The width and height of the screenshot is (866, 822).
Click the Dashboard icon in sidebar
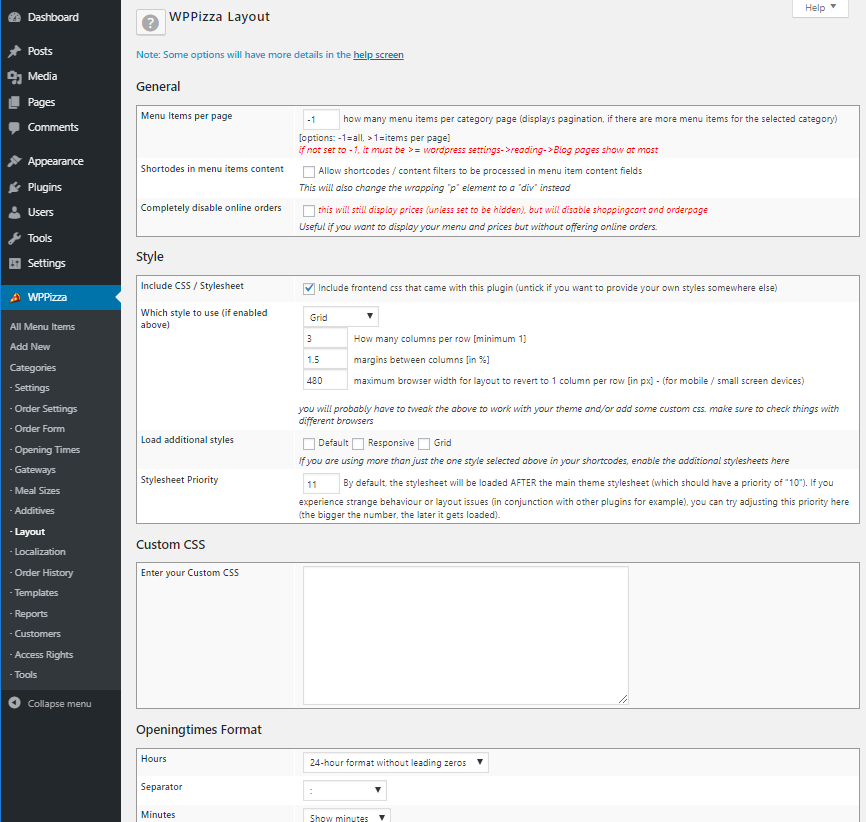[14, 18]
